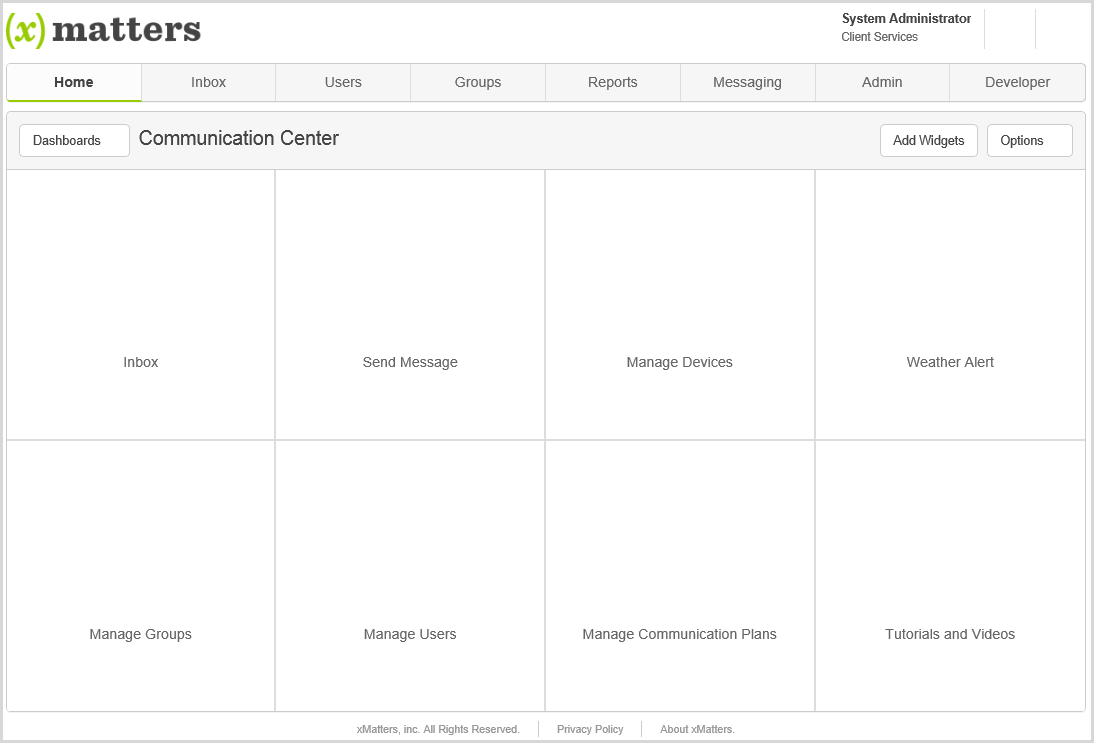Screen dimensions: 1094x743
Task: Click the Communication Center dashboard title
Action: click(239, 138)
